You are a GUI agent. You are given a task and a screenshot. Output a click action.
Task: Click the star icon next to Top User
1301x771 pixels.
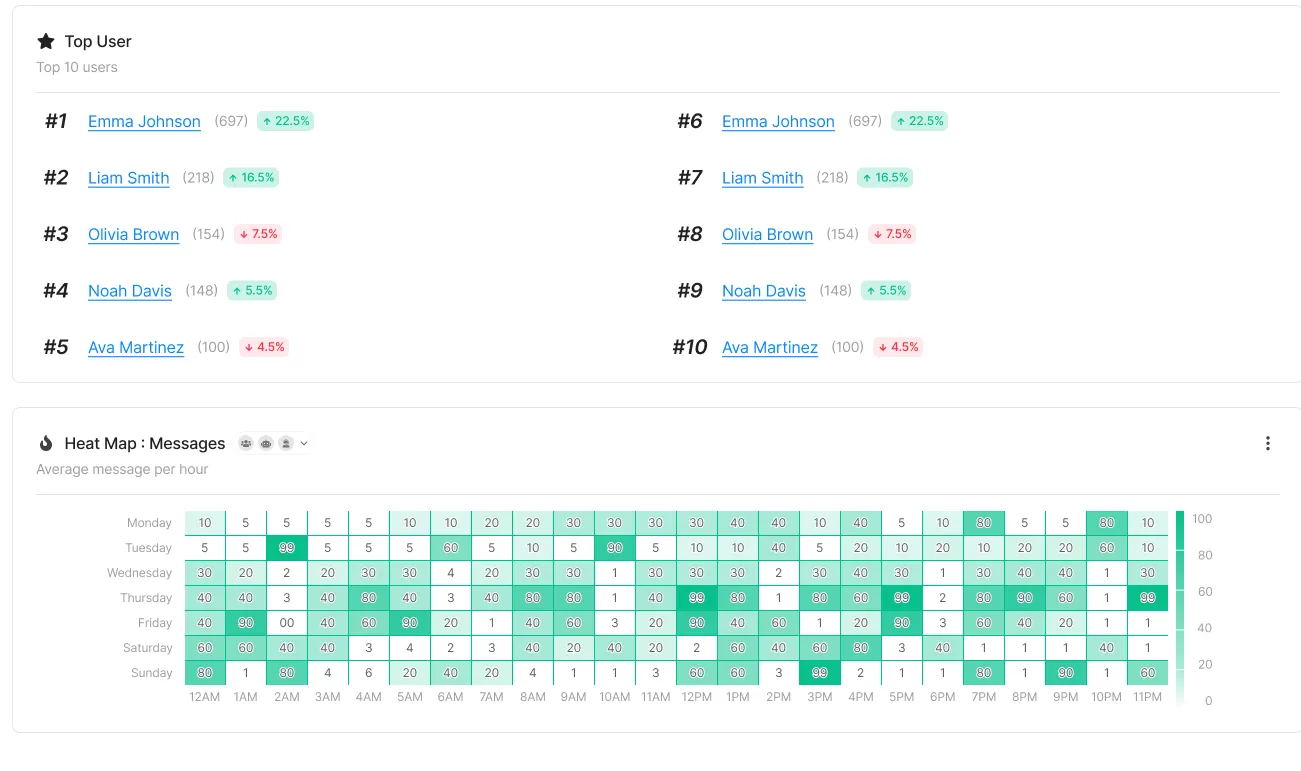46,41
